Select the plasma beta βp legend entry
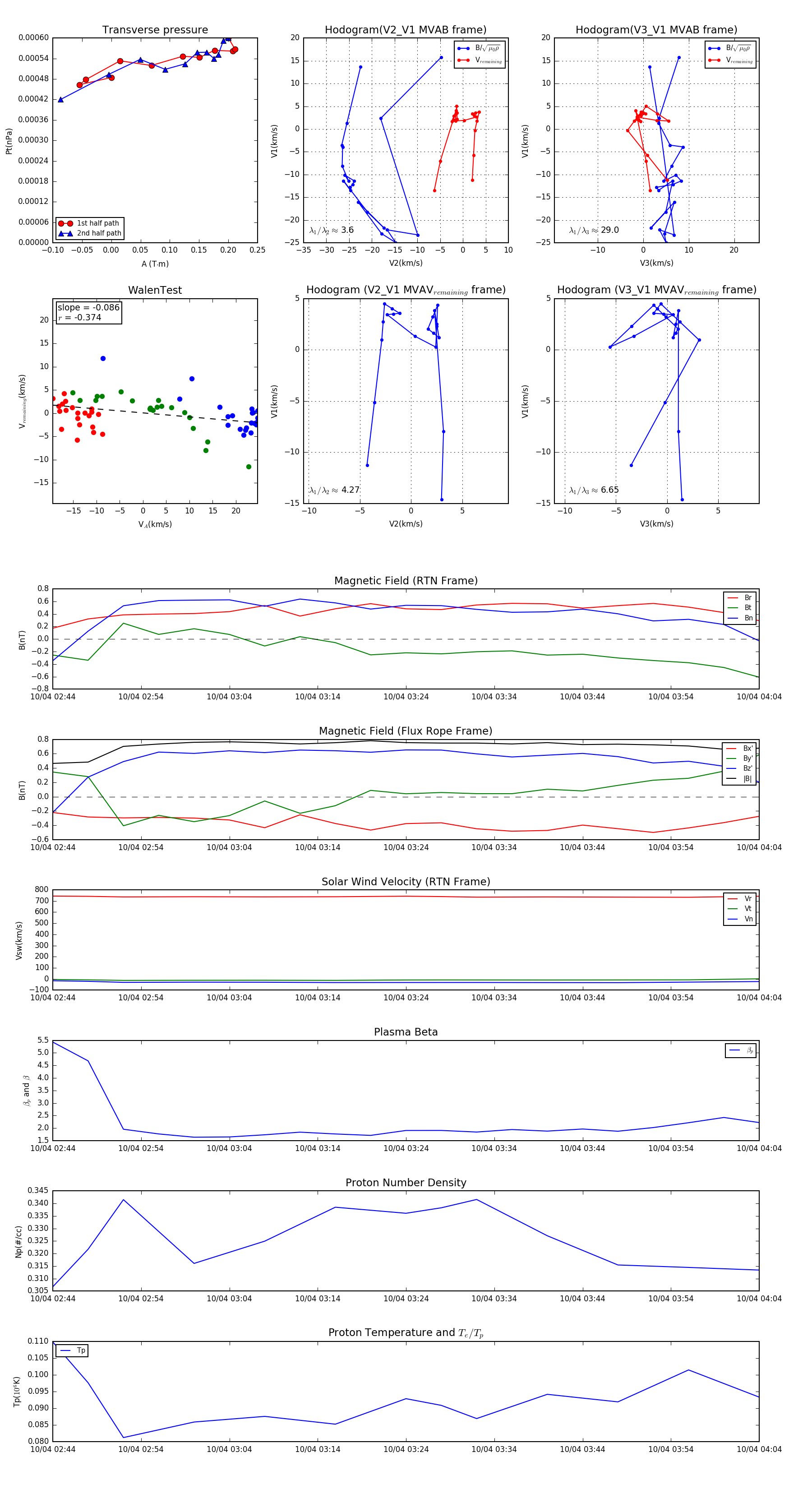Image resolution: width=812 pixels, height=1489 pixels. 741,1050
